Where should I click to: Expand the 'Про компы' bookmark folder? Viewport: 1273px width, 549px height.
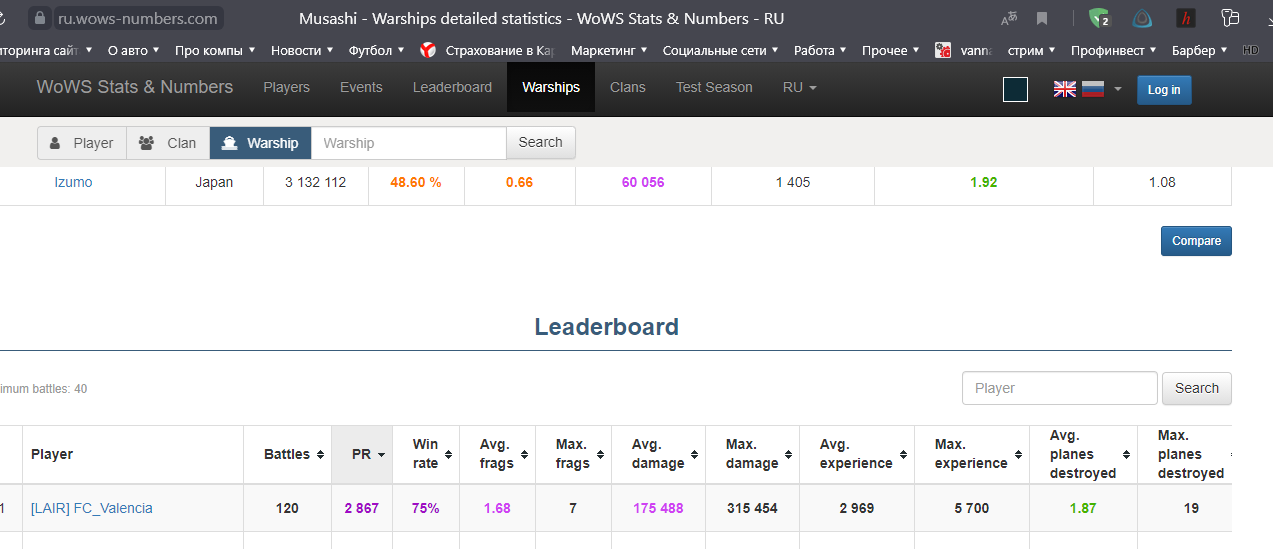(x=215, y=50)
